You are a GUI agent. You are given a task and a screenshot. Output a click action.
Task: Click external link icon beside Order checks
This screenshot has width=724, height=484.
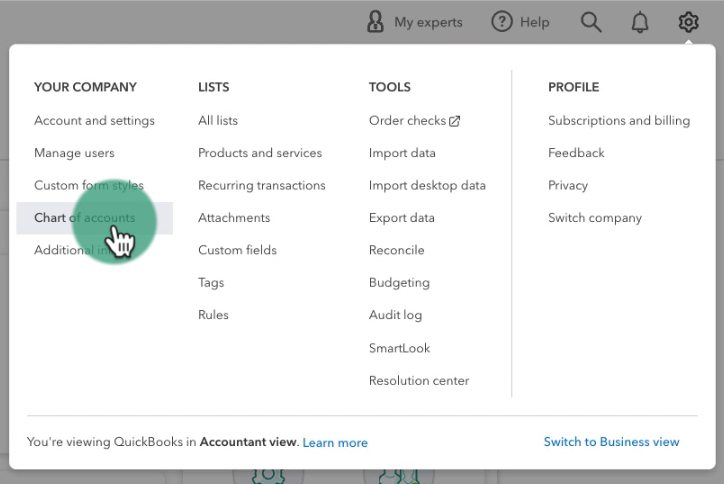click(x=454, y=121)
